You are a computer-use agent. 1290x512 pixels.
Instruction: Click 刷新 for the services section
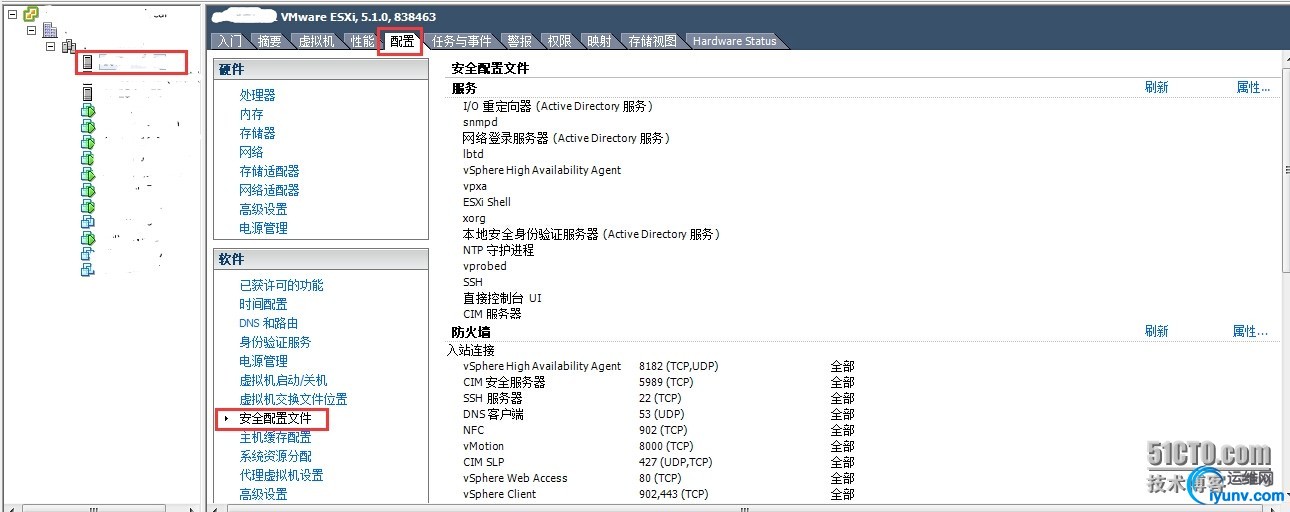[x=1156, y=87]
